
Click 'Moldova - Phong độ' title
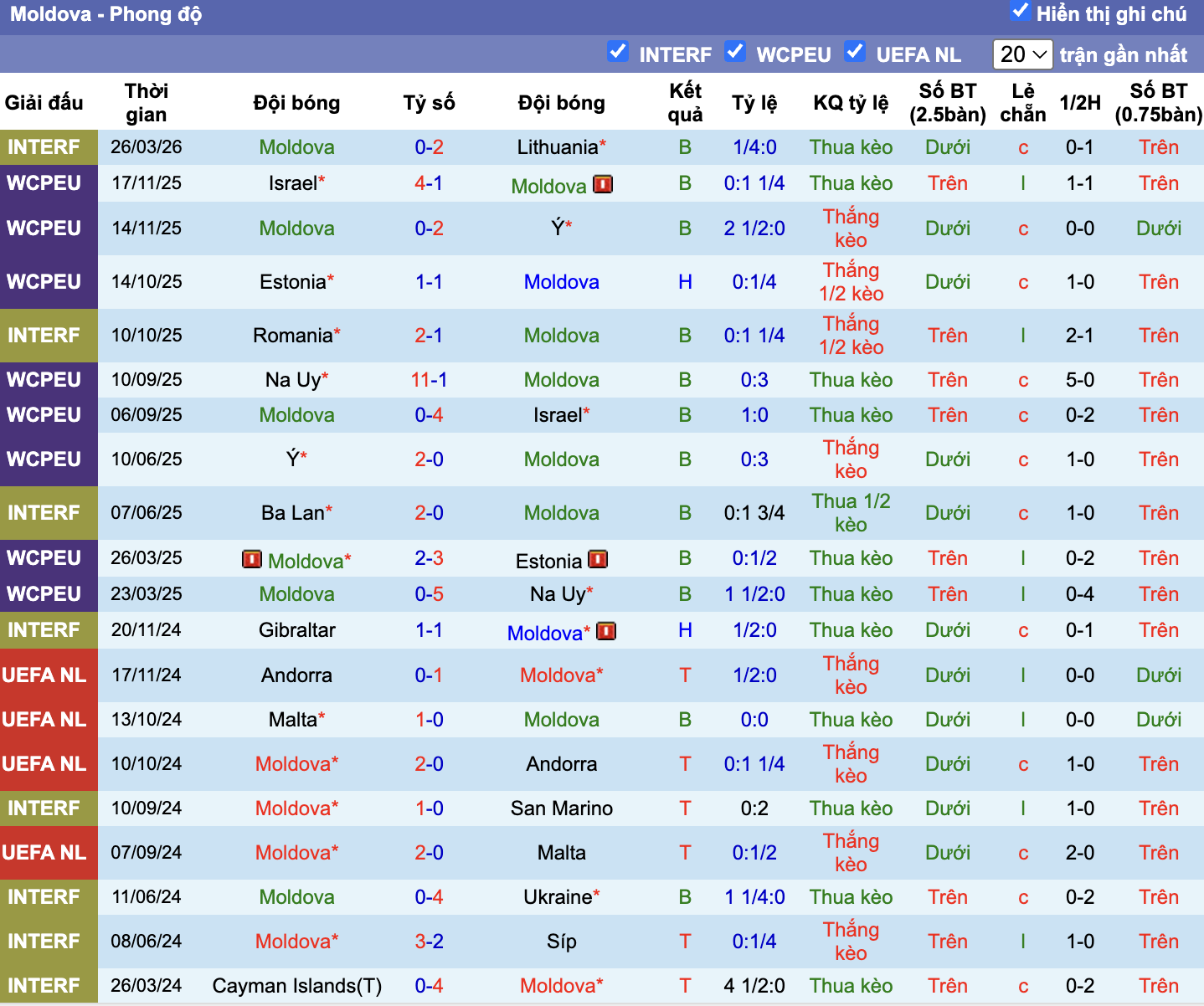105,14
